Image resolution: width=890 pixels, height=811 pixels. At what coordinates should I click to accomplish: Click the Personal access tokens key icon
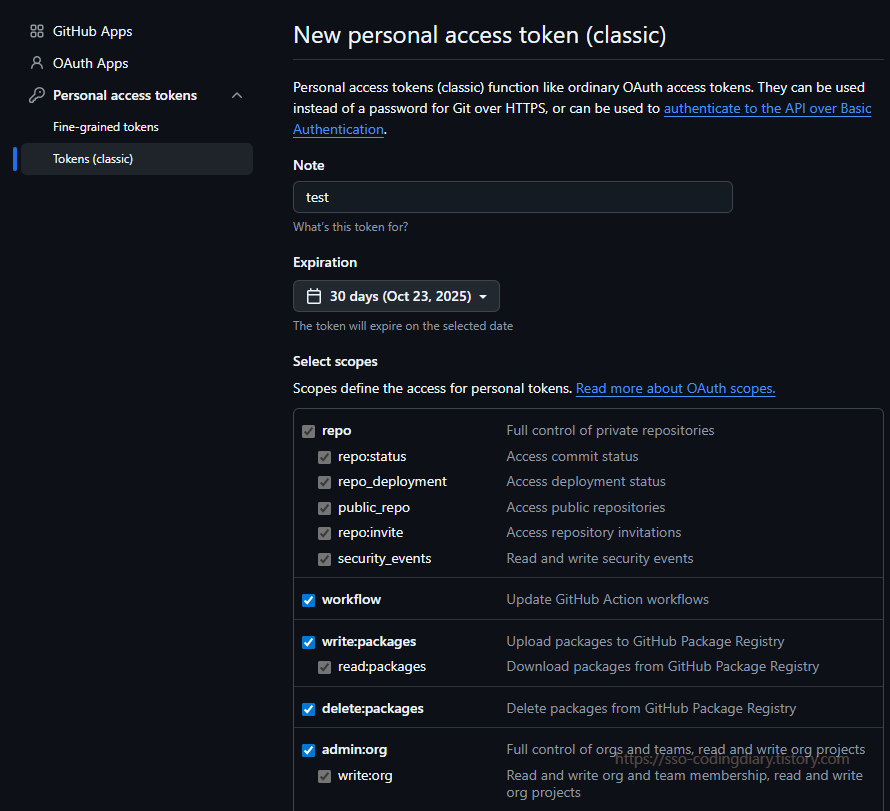pyautogui.click(x=37, y=95)
